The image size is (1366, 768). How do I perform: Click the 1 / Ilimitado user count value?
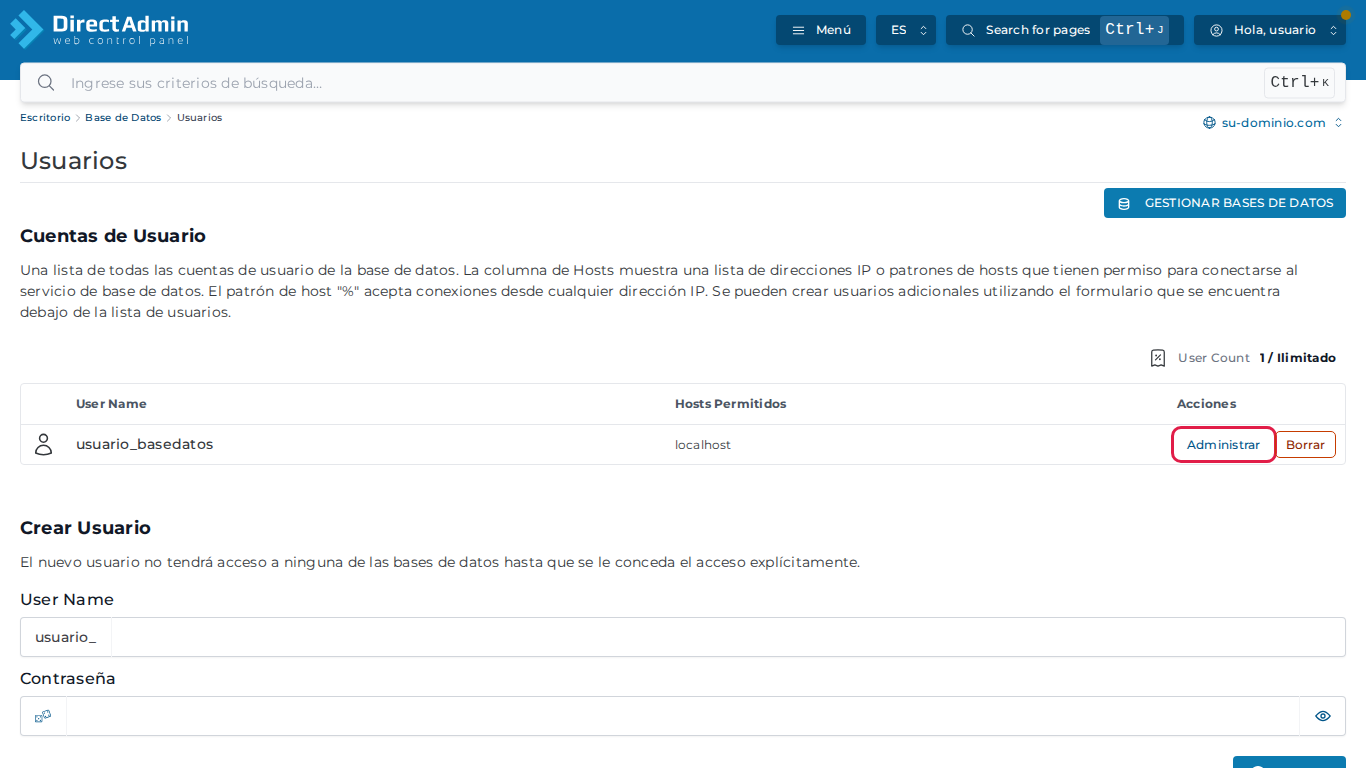click(1298, 358)
